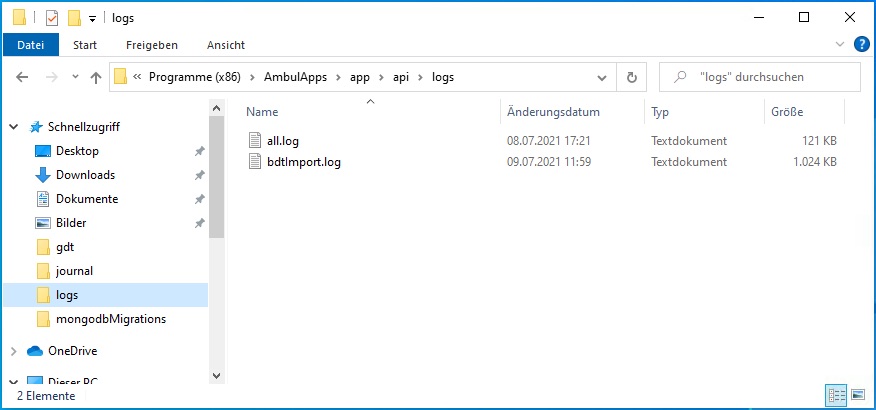This screenshot has width=876, height=410.
Task: Click the search magnifier icon
Action: point(680,77)
